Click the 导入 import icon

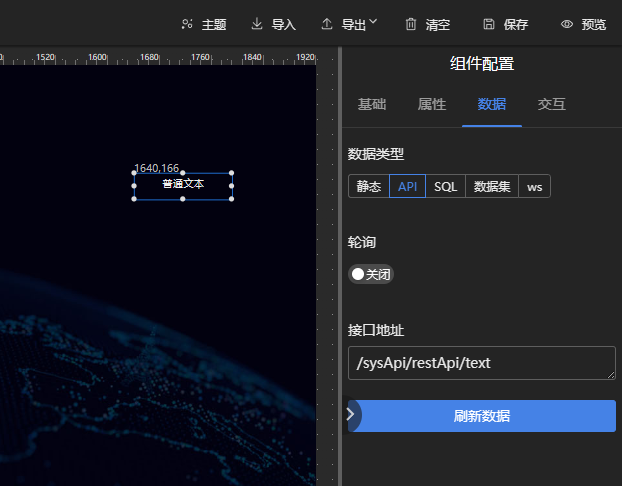click(257, 24)
